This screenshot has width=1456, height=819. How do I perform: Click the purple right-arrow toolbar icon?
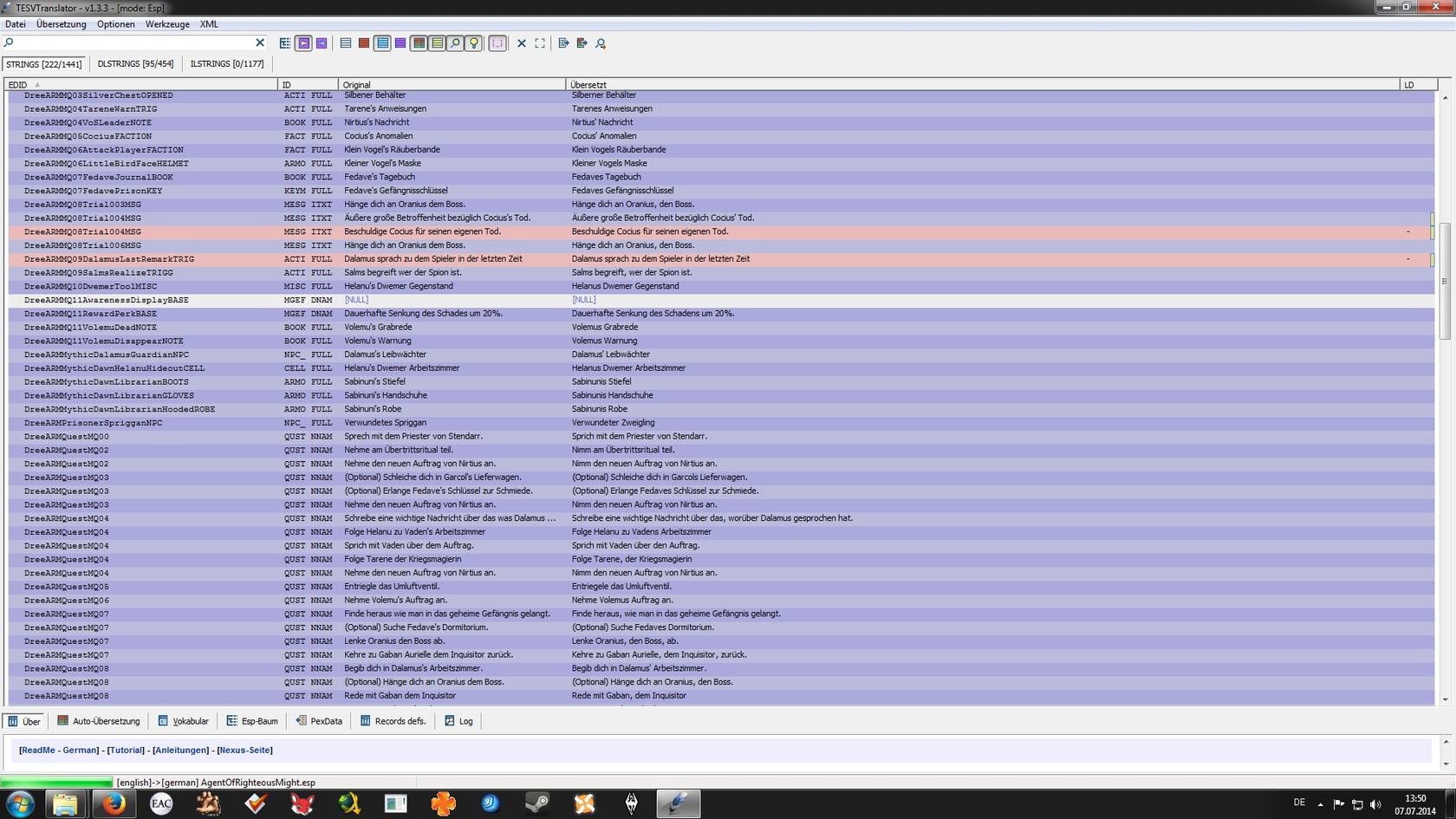tap(322, 43)
